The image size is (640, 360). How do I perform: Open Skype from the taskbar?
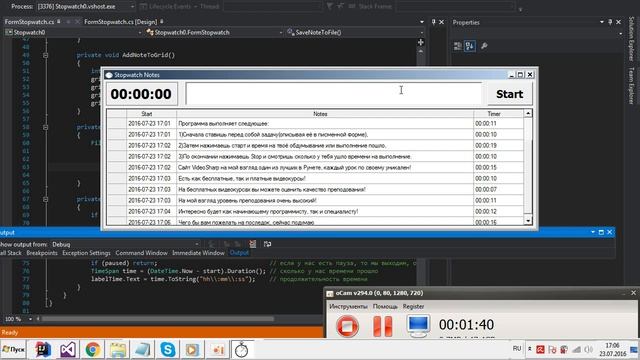[167, 349]
